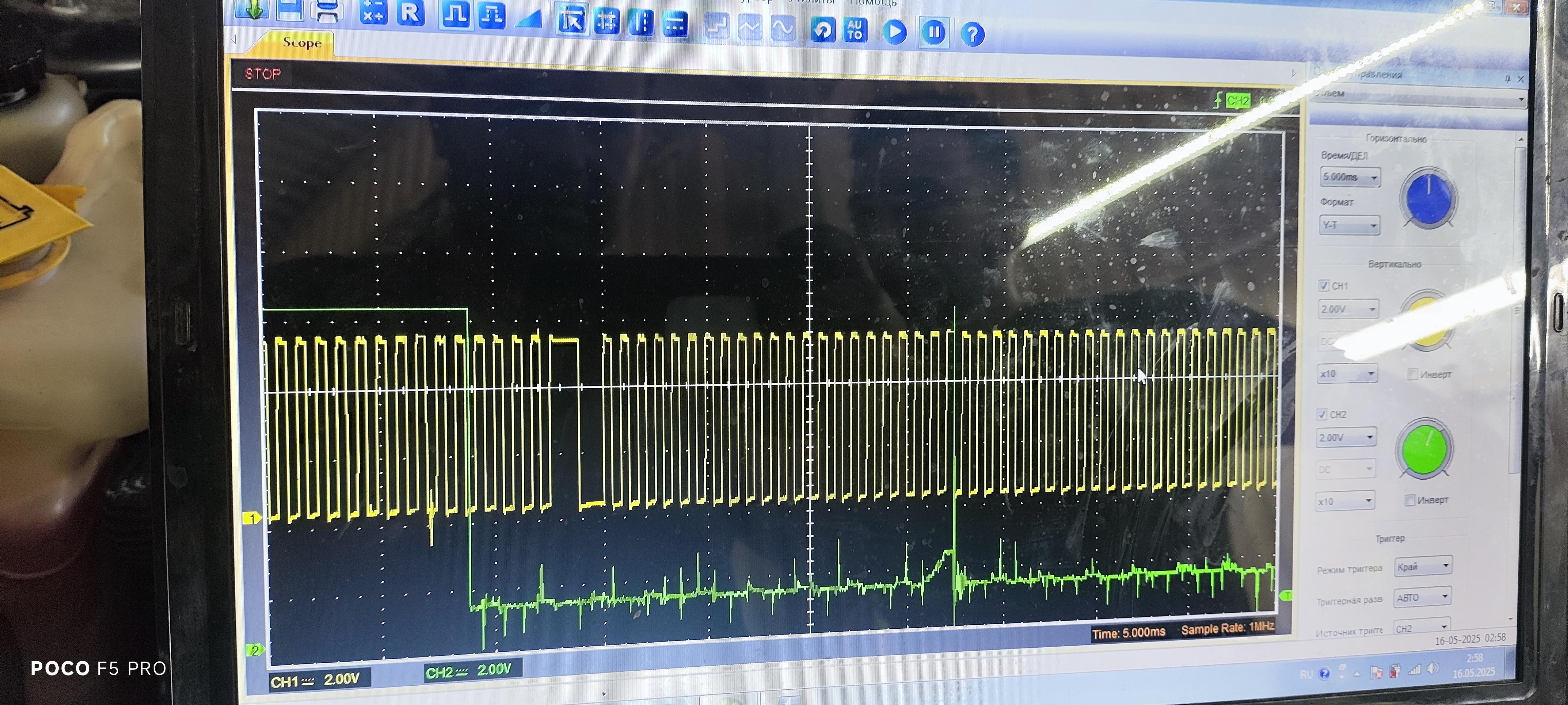Viewport: 1568px width, 705px height.
Task: Open CH2 2.00V voltage dropdown
Action: [1346, 437]
